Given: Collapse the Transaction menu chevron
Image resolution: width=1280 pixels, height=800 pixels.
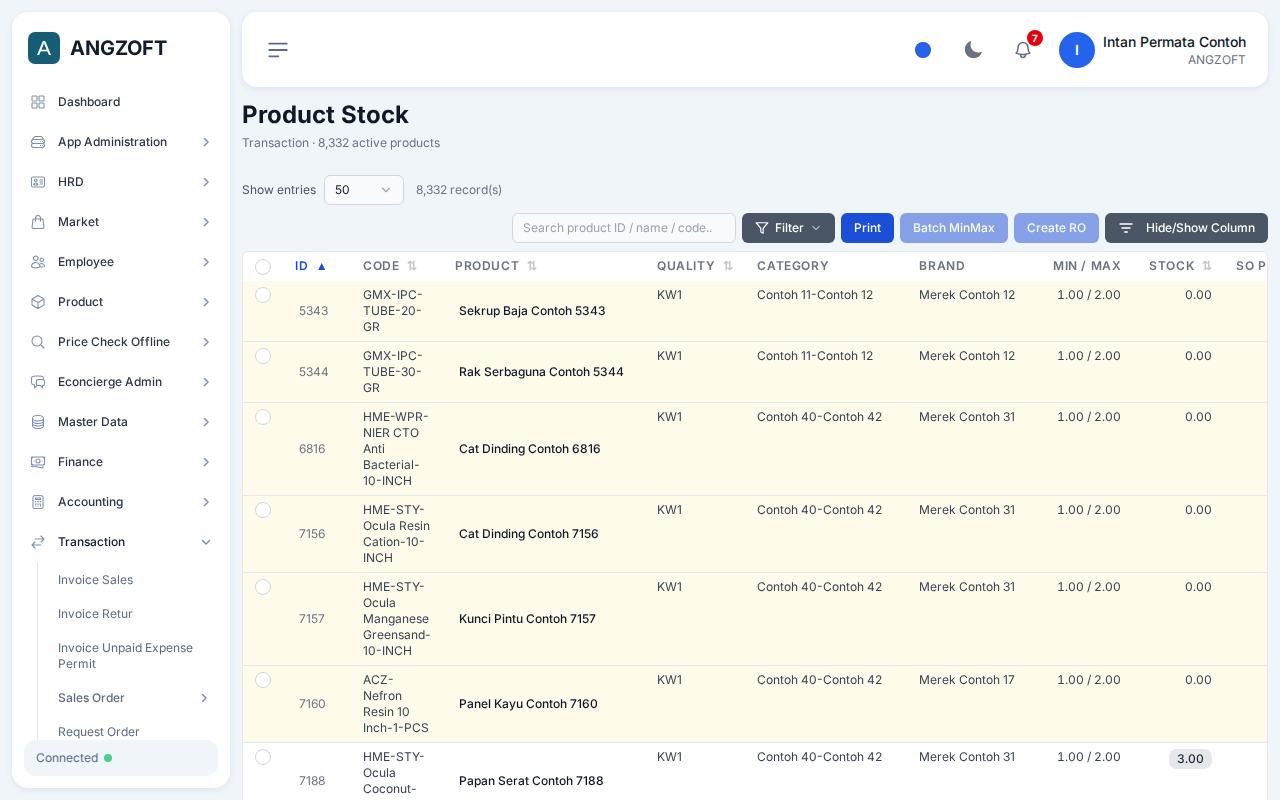Looking at the screenshot, I should pos(206,542).
